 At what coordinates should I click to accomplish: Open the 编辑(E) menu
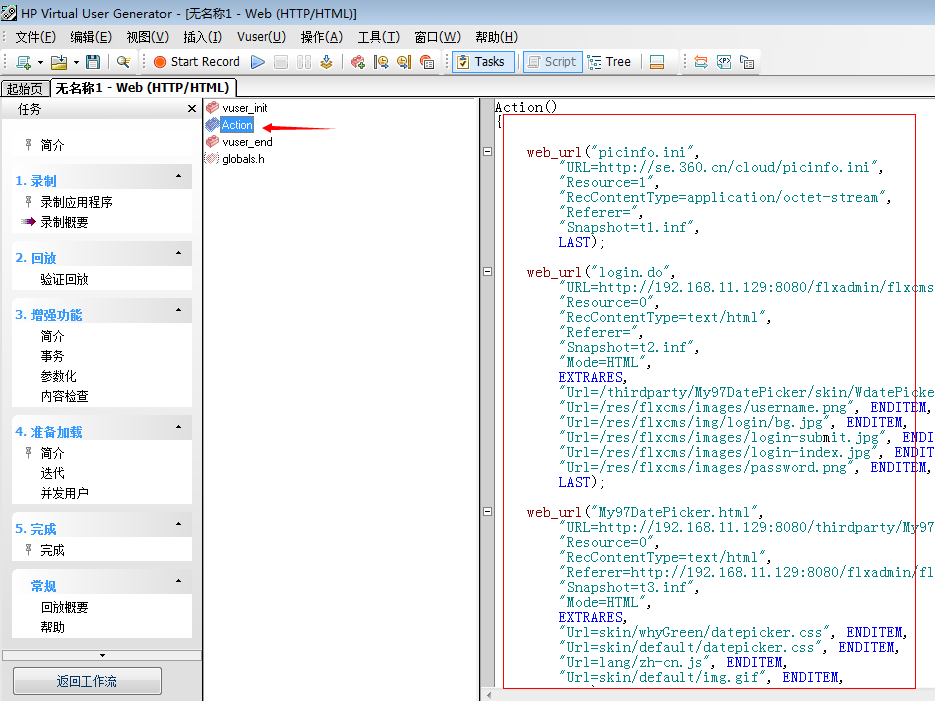pyautogui.click(x=91, y=37)
